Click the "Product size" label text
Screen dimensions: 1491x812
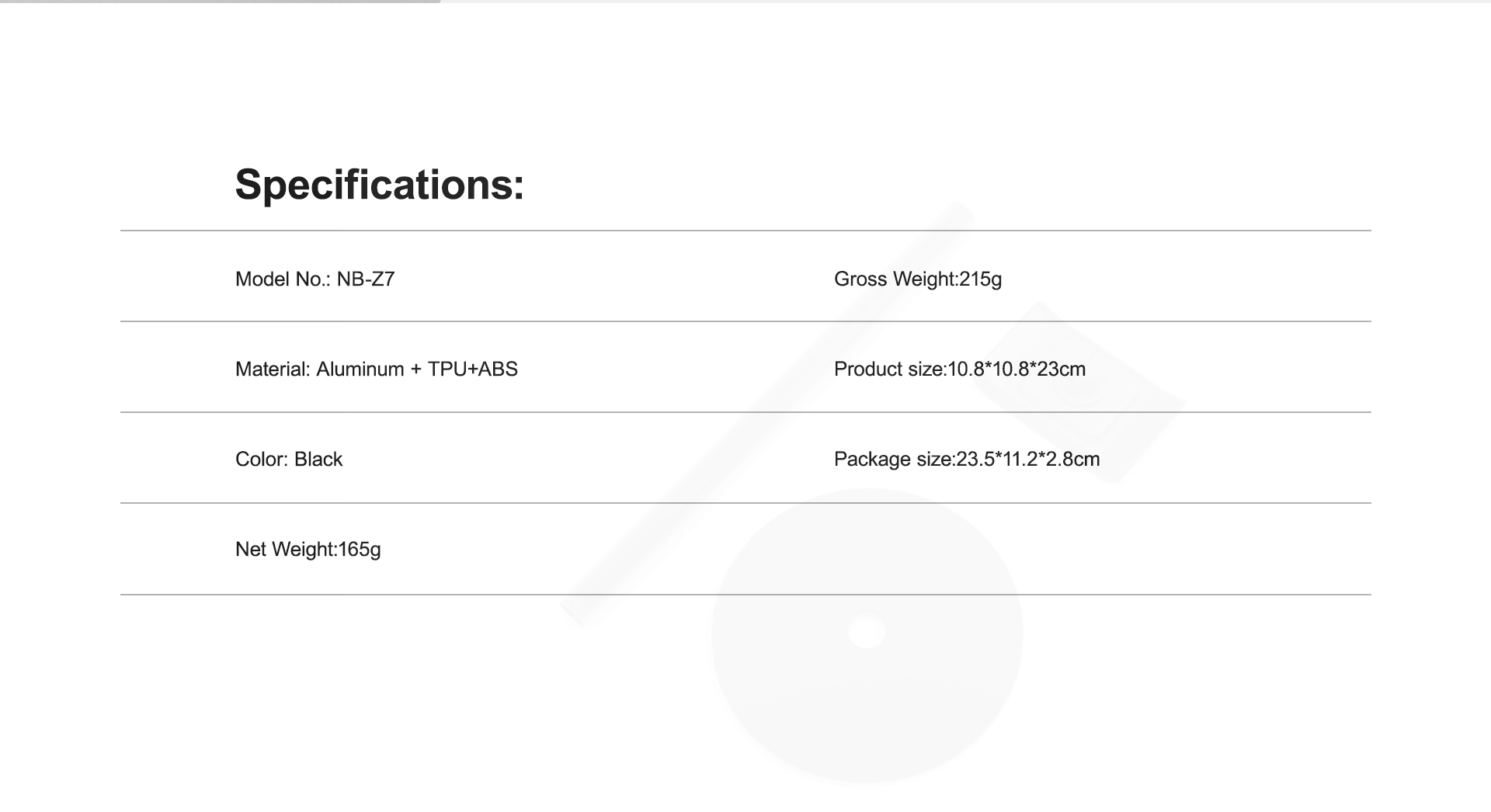tap(888, 370)
